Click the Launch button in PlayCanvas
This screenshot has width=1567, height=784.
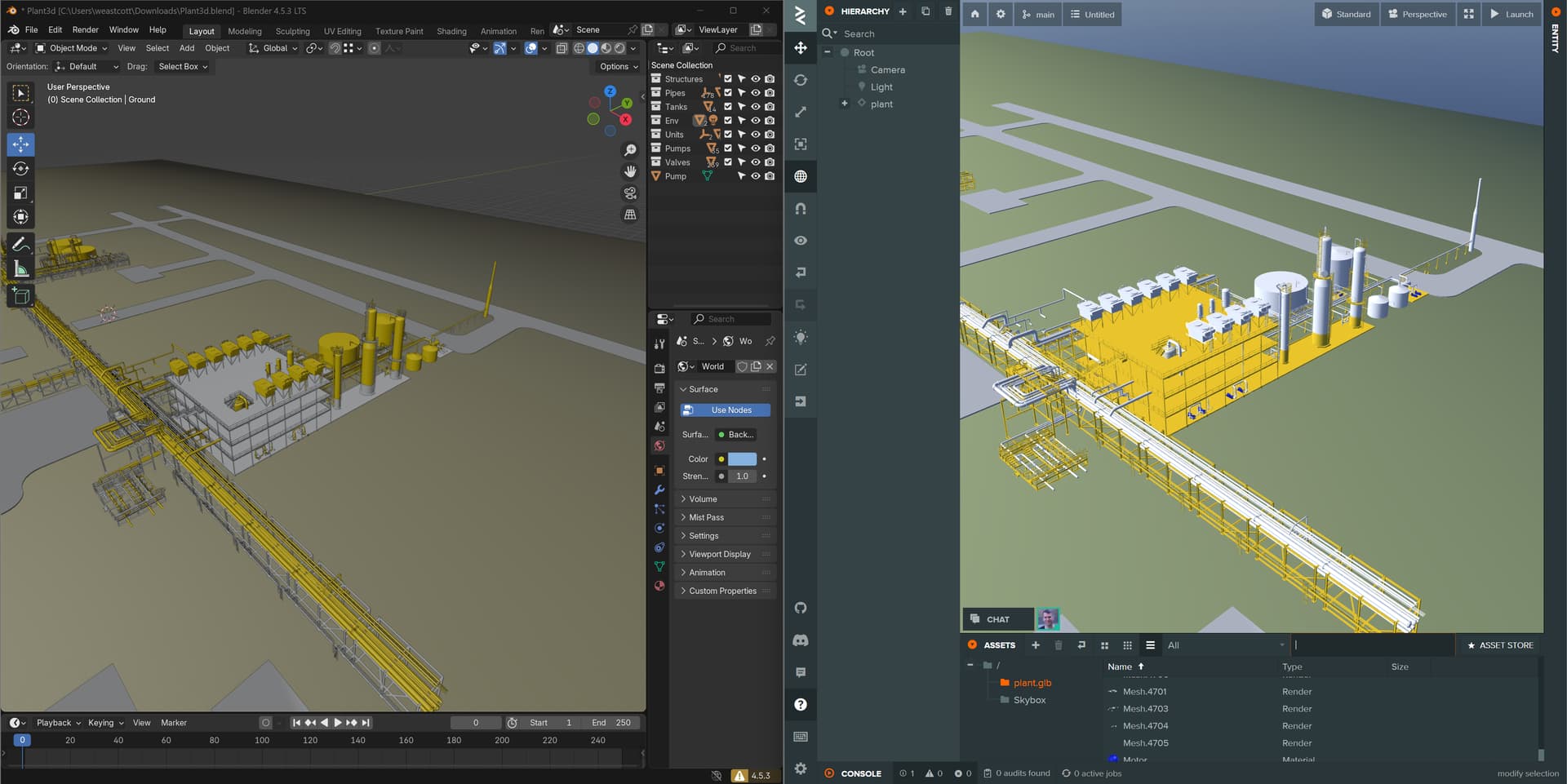1512,14
